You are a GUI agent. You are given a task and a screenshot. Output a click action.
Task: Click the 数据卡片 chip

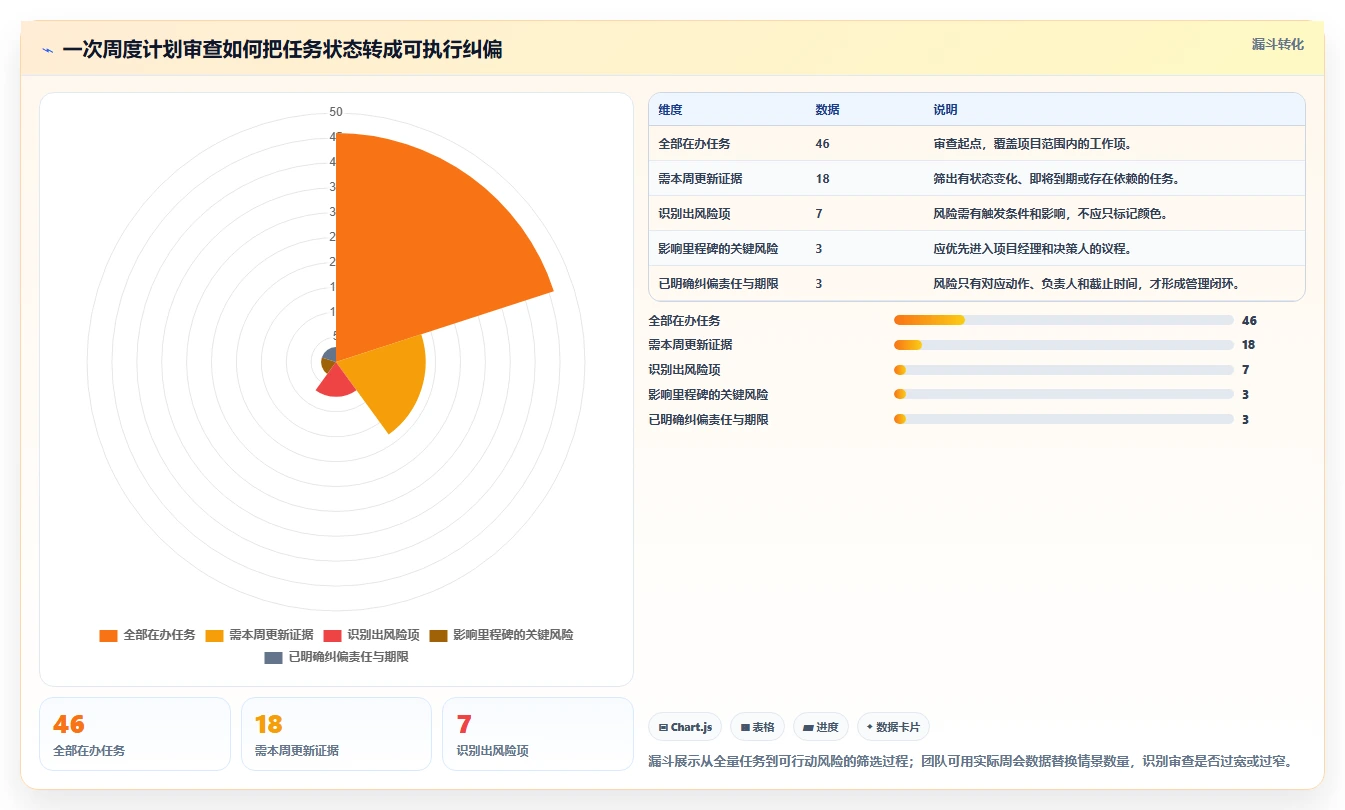893,727
